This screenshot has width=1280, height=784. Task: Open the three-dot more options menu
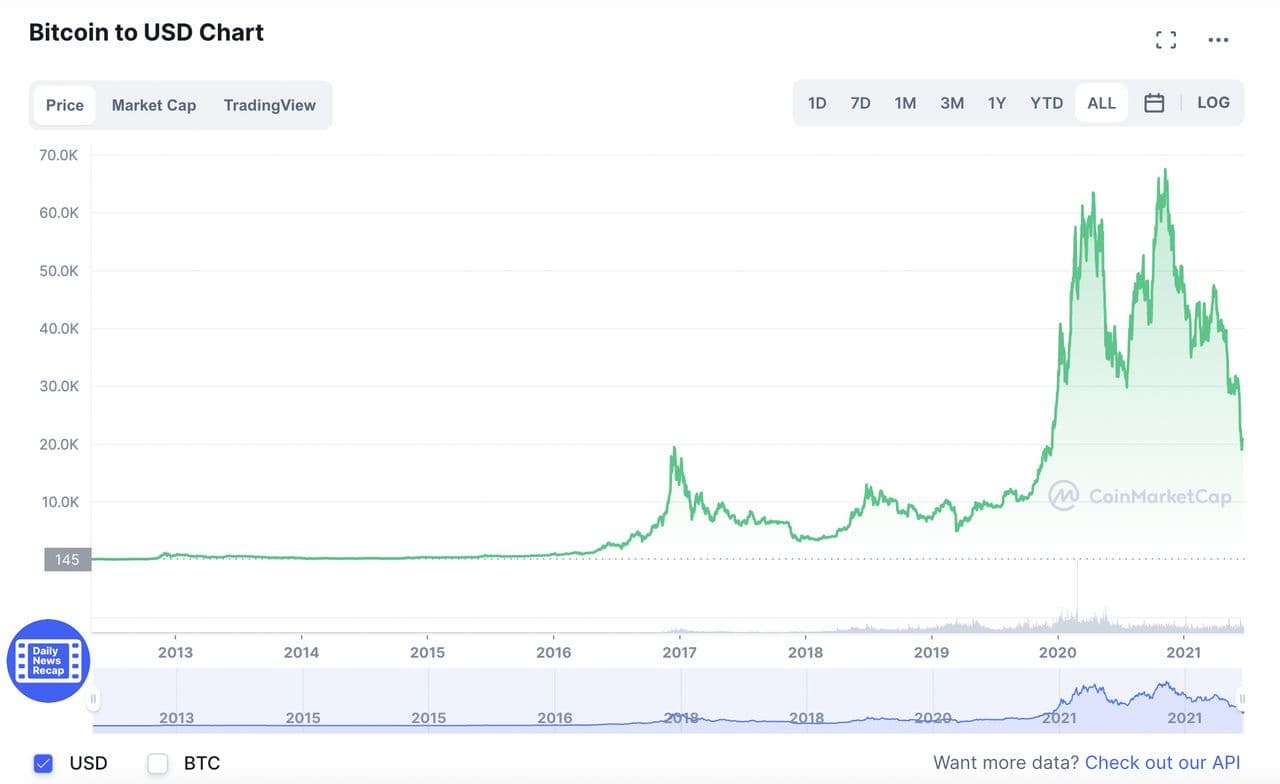[x=1218, y=40]
